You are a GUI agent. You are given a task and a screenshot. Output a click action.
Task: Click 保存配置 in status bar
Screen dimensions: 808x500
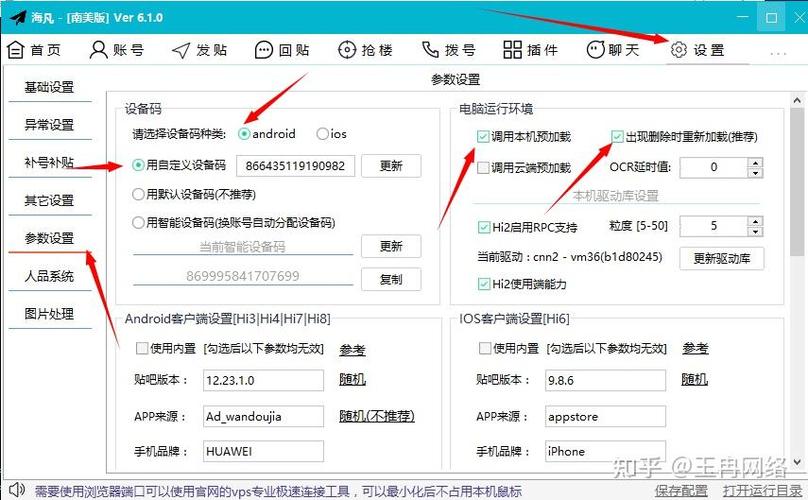(x=681, y=491)
